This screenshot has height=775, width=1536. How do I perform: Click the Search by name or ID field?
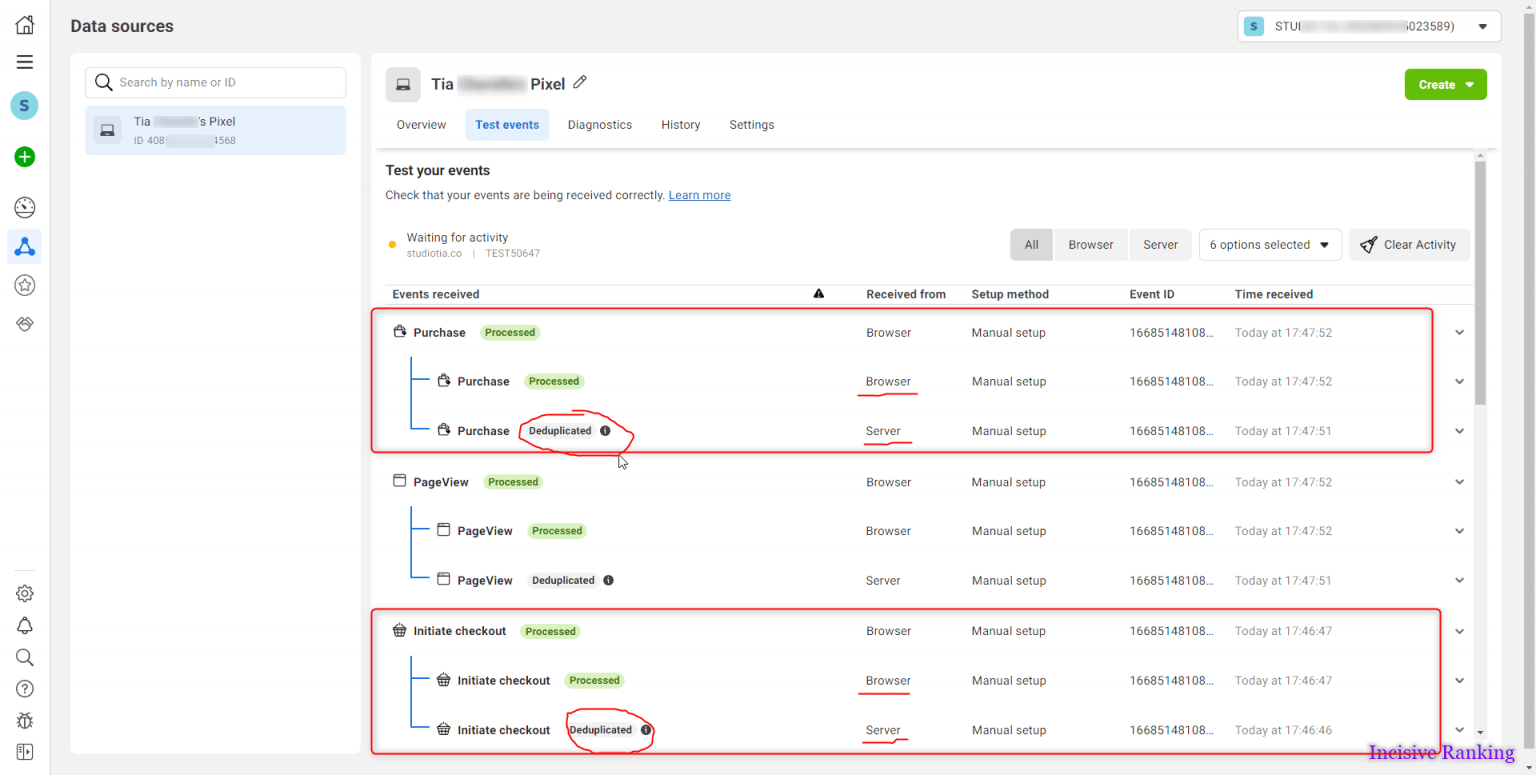click(x=216, y=82)
